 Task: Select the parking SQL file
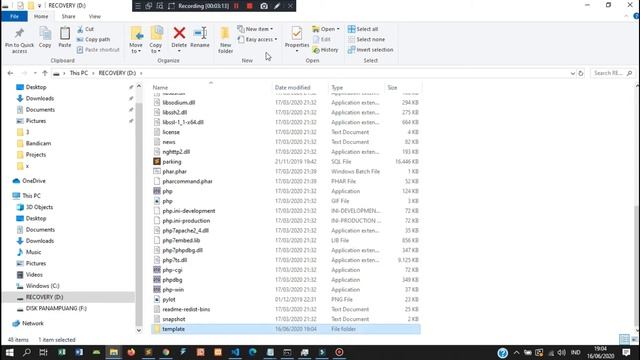click(x=171, y=162)
